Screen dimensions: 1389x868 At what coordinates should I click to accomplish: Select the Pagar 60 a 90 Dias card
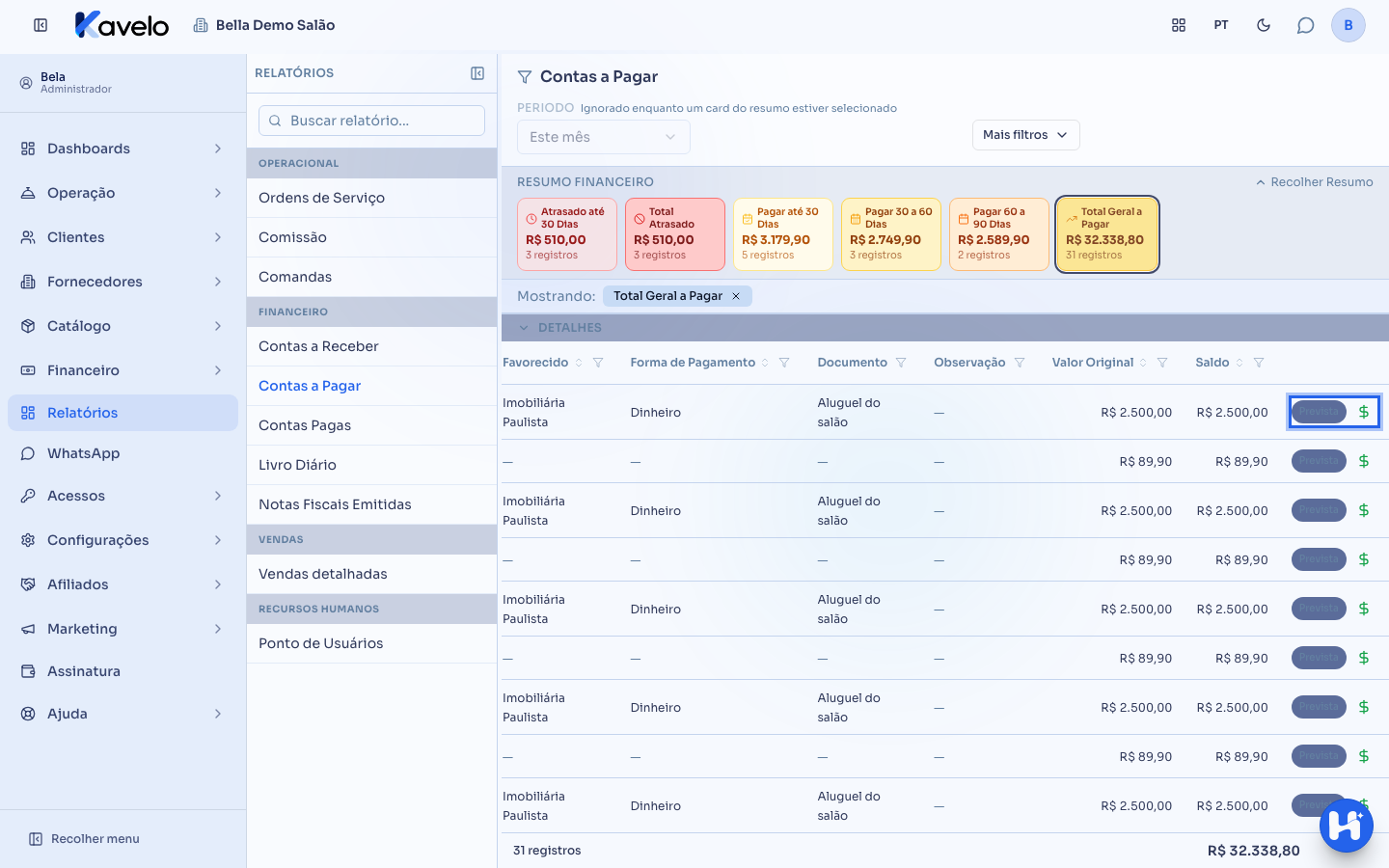pos(999,234)
